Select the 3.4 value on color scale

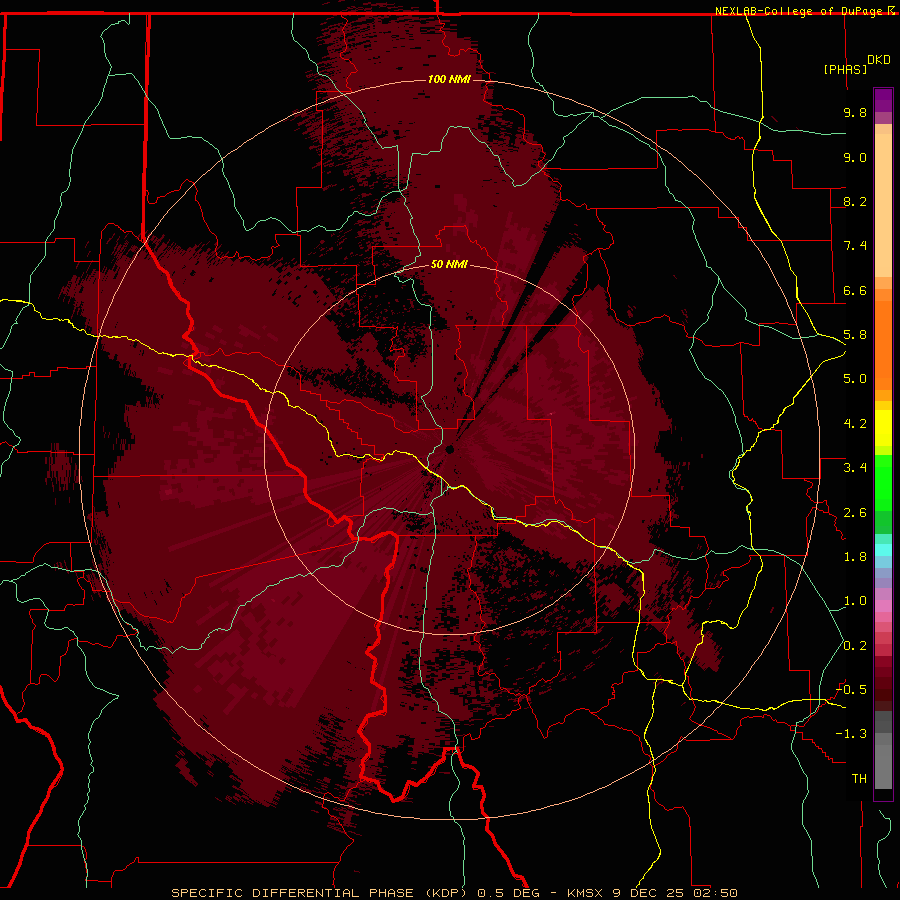tap(855, 468)
